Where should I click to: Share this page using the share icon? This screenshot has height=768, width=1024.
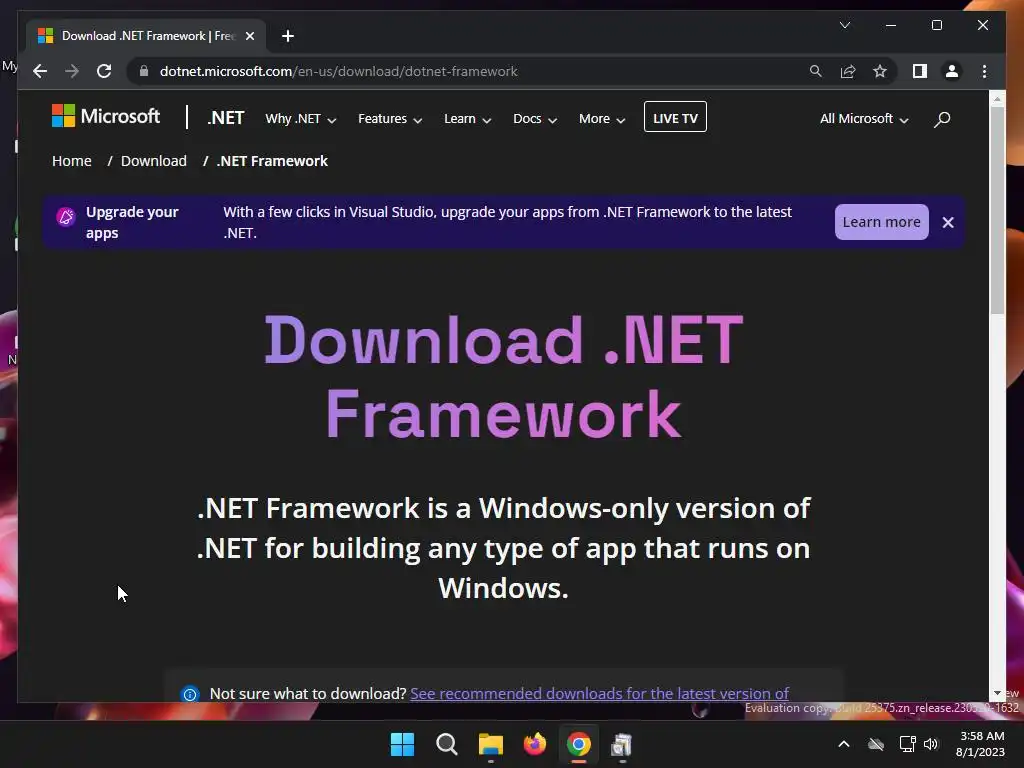click(x=848, y=71)
